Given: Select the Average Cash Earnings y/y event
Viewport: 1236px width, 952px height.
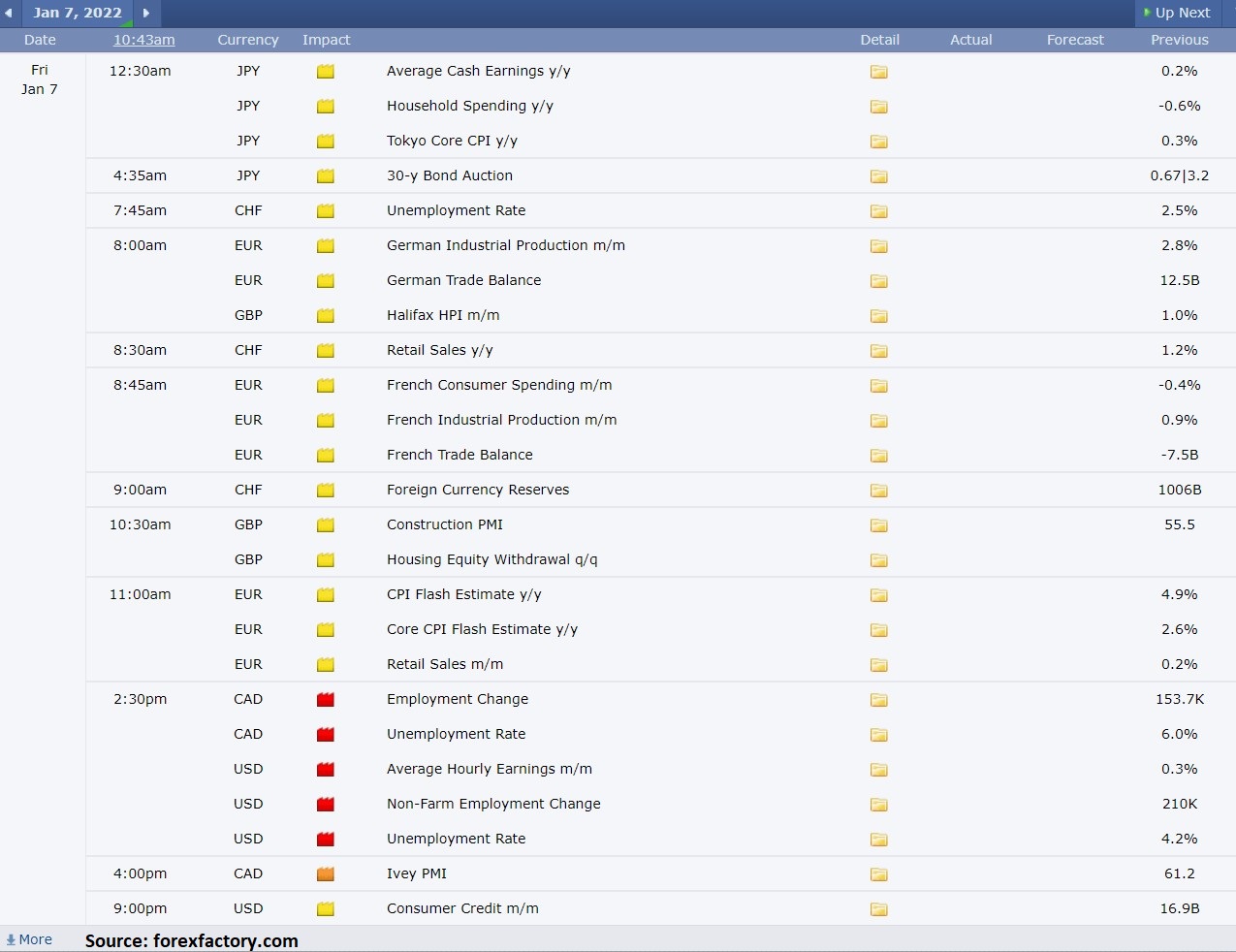Looking at the screenshot, I should tap(479, 71).
